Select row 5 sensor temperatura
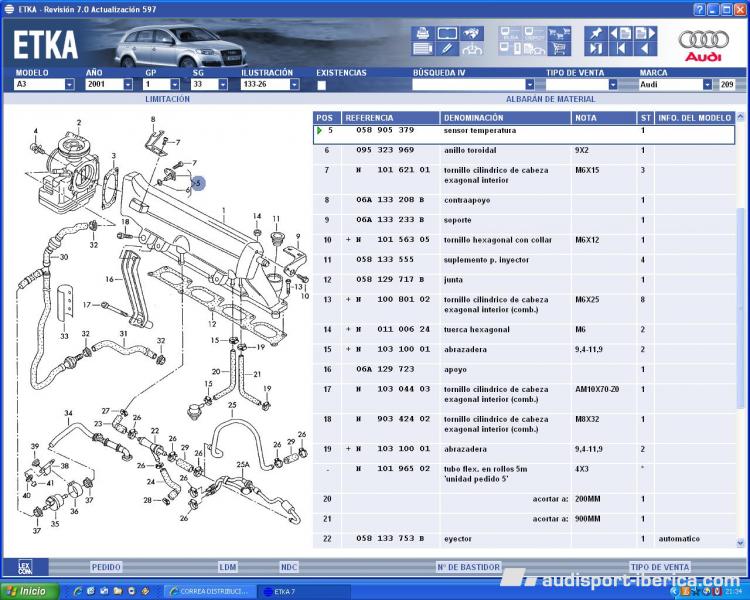The width and height of the screenshot is (750, 600). pos(524,134)
